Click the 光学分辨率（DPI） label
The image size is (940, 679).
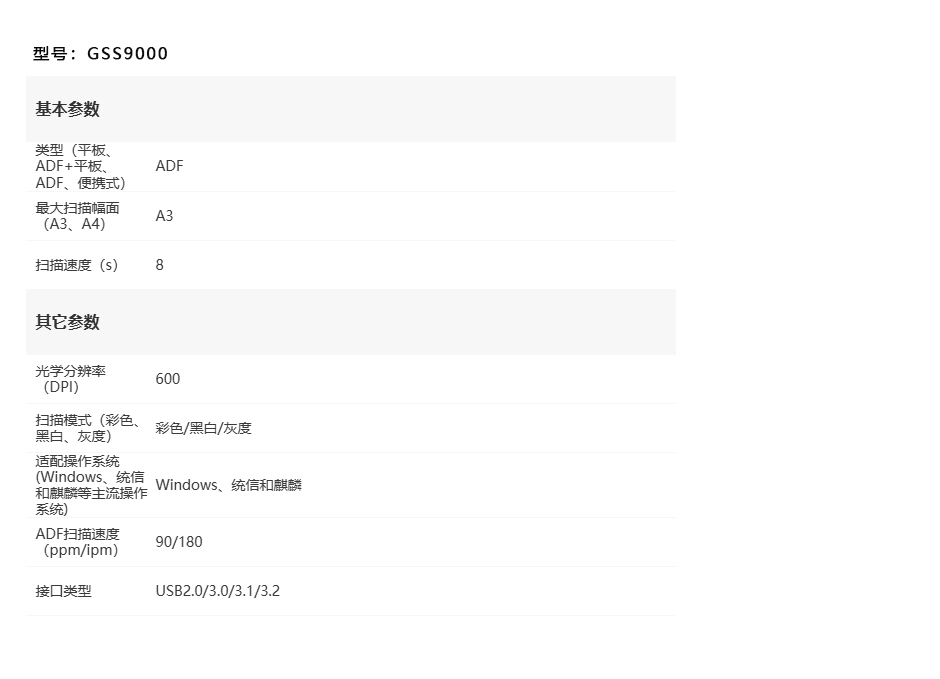pyautogui.click(x=71, y=379)
